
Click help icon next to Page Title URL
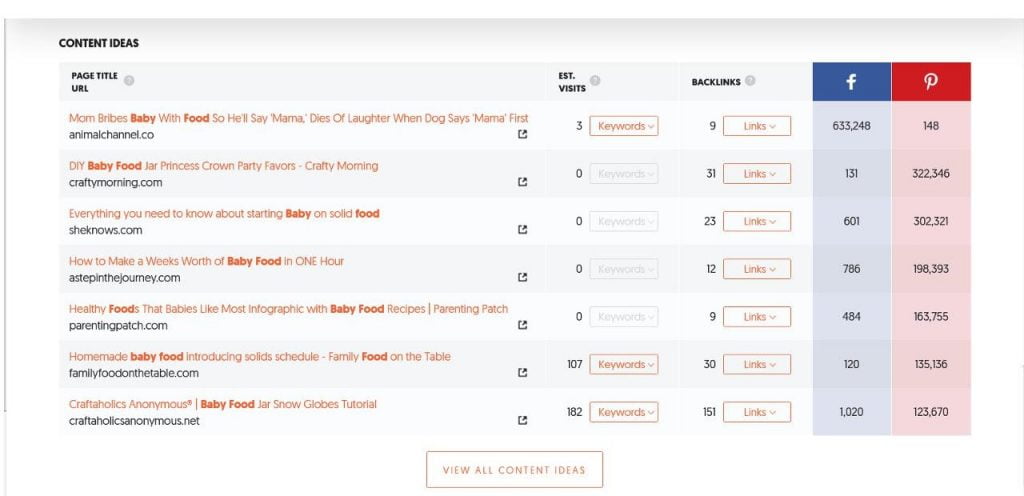coord(129,81)
